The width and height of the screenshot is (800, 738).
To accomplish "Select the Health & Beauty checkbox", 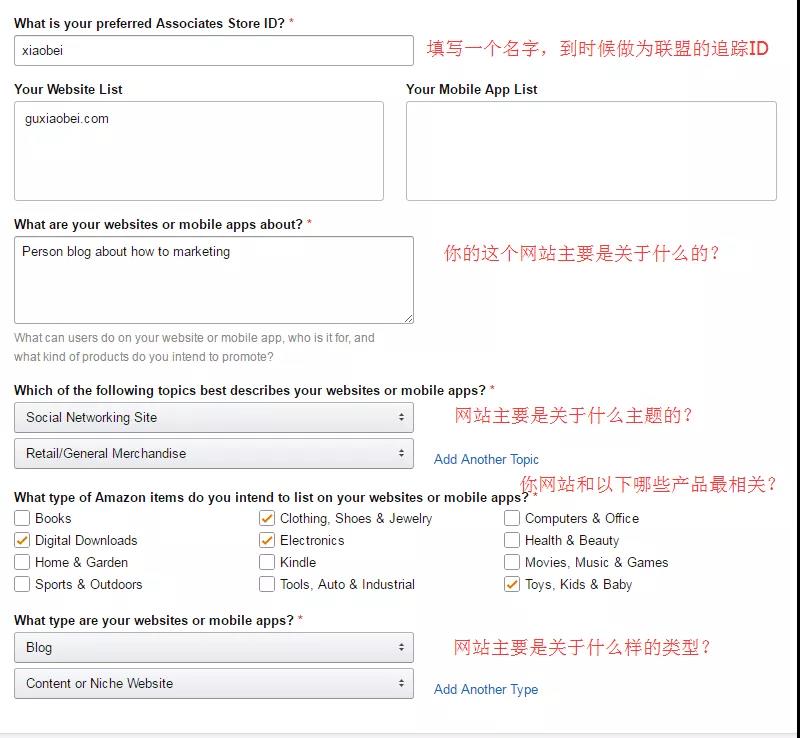I will [x=512, y=541].
